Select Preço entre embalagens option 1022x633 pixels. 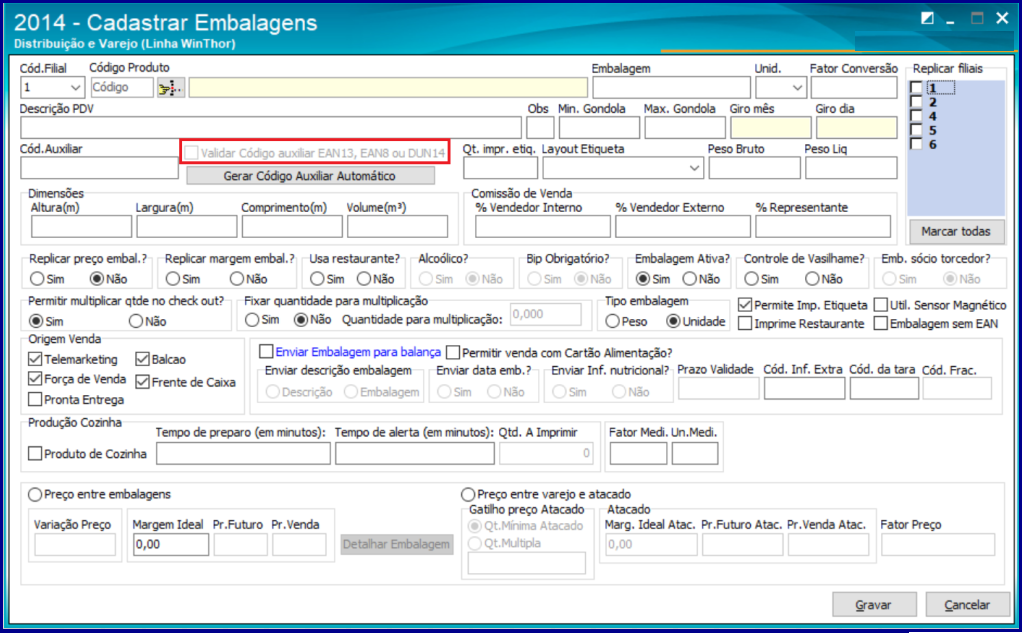click(35, 495)
